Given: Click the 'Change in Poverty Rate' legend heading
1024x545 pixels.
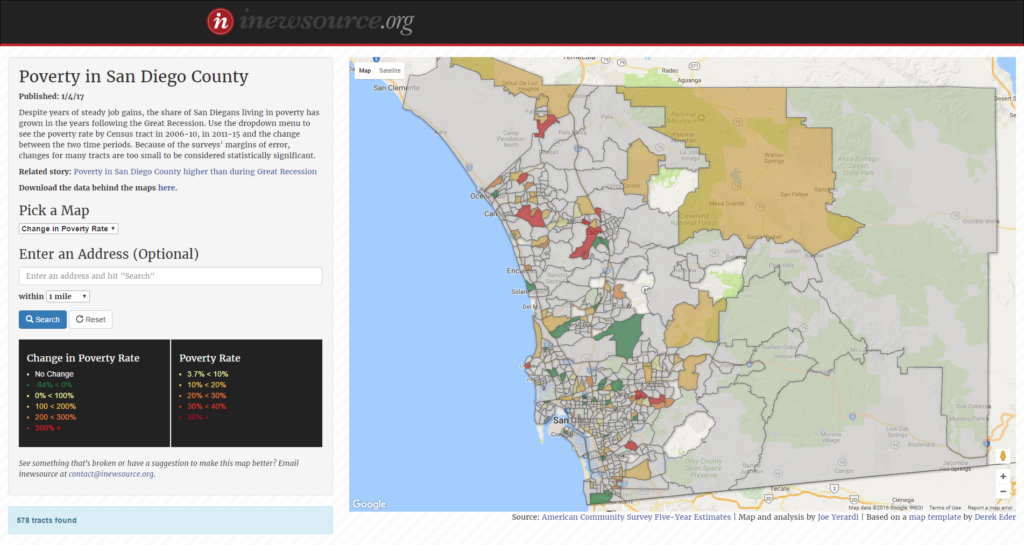Looking at the screenshot, I should (83, 358).
